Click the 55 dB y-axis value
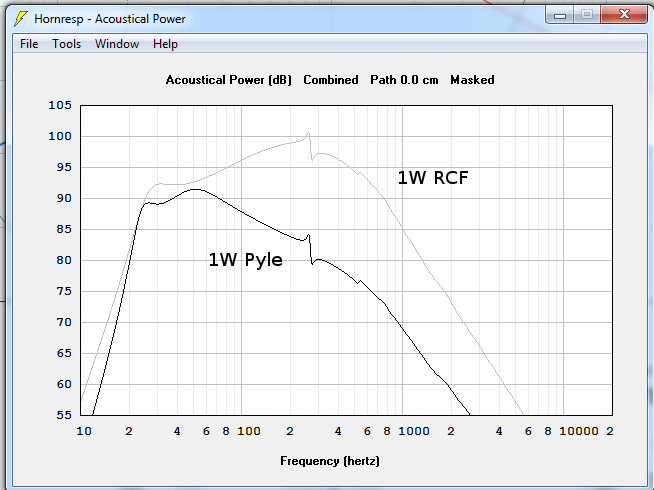The height and width of the screenshot is (490, 654). pos(64,415)
